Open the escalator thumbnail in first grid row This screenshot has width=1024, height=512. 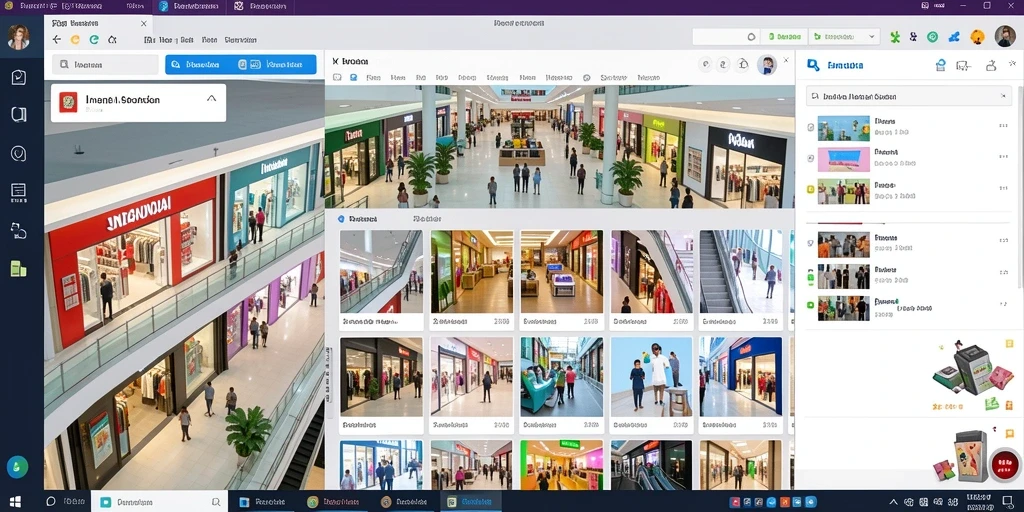(741, 271)
